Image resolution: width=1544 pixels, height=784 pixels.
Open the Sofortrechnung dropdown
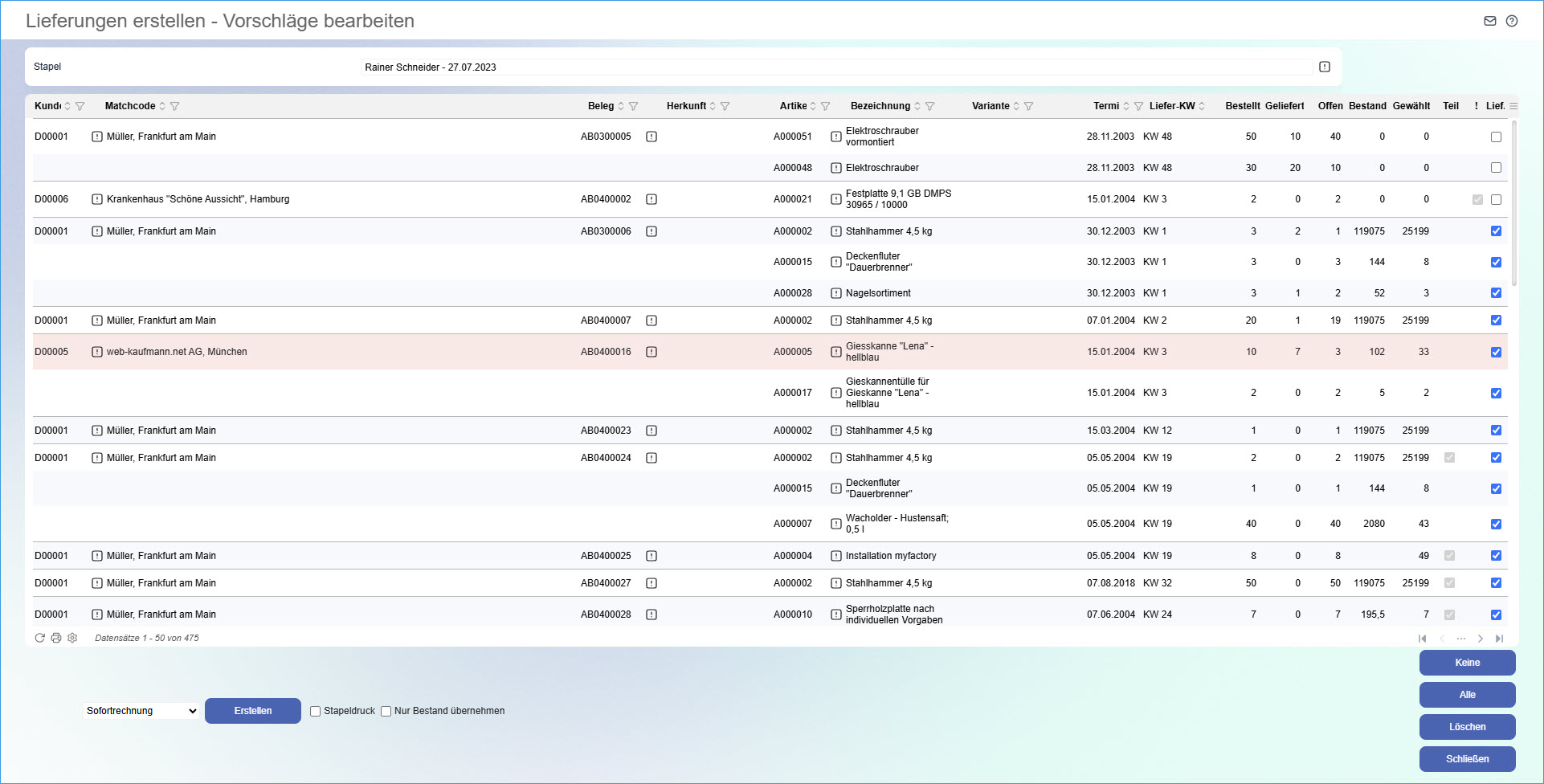[141, 711]
